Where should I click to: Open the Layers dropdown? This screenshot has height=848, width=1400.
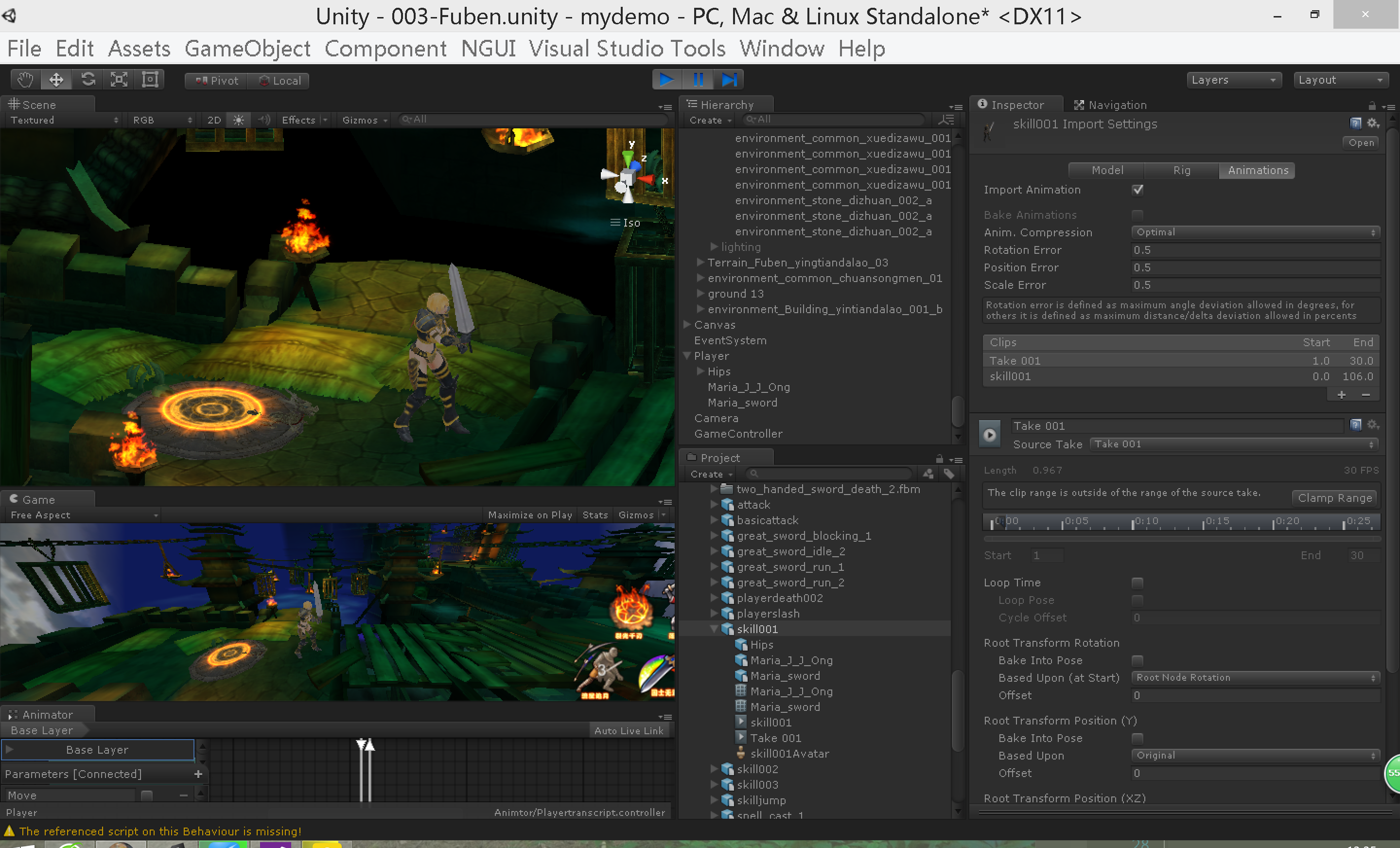(x=1234, y=80)
